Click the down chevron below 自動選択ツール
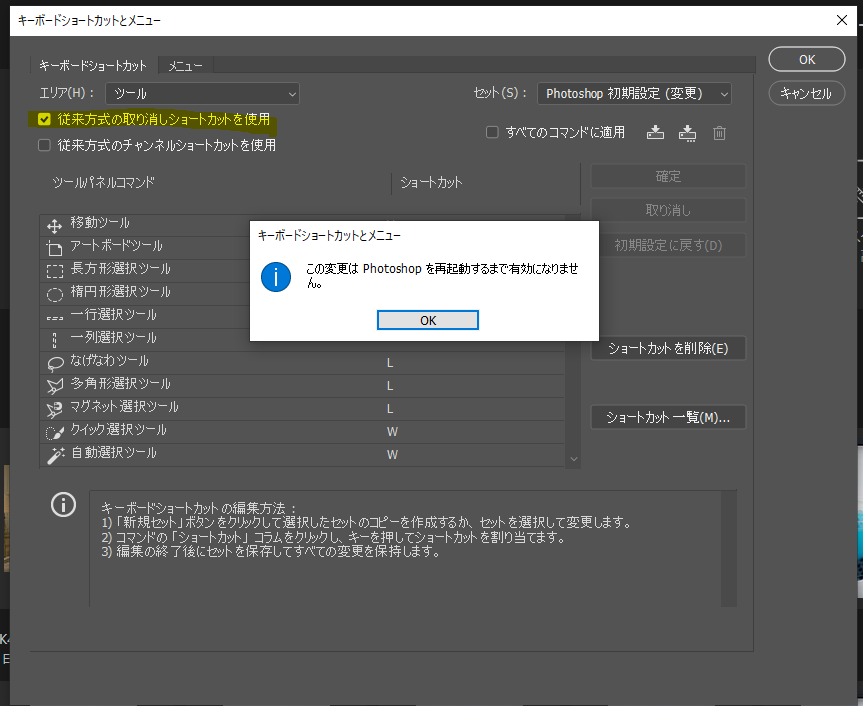The width and height of the screenshot is (863, 706). pos(572,457)
